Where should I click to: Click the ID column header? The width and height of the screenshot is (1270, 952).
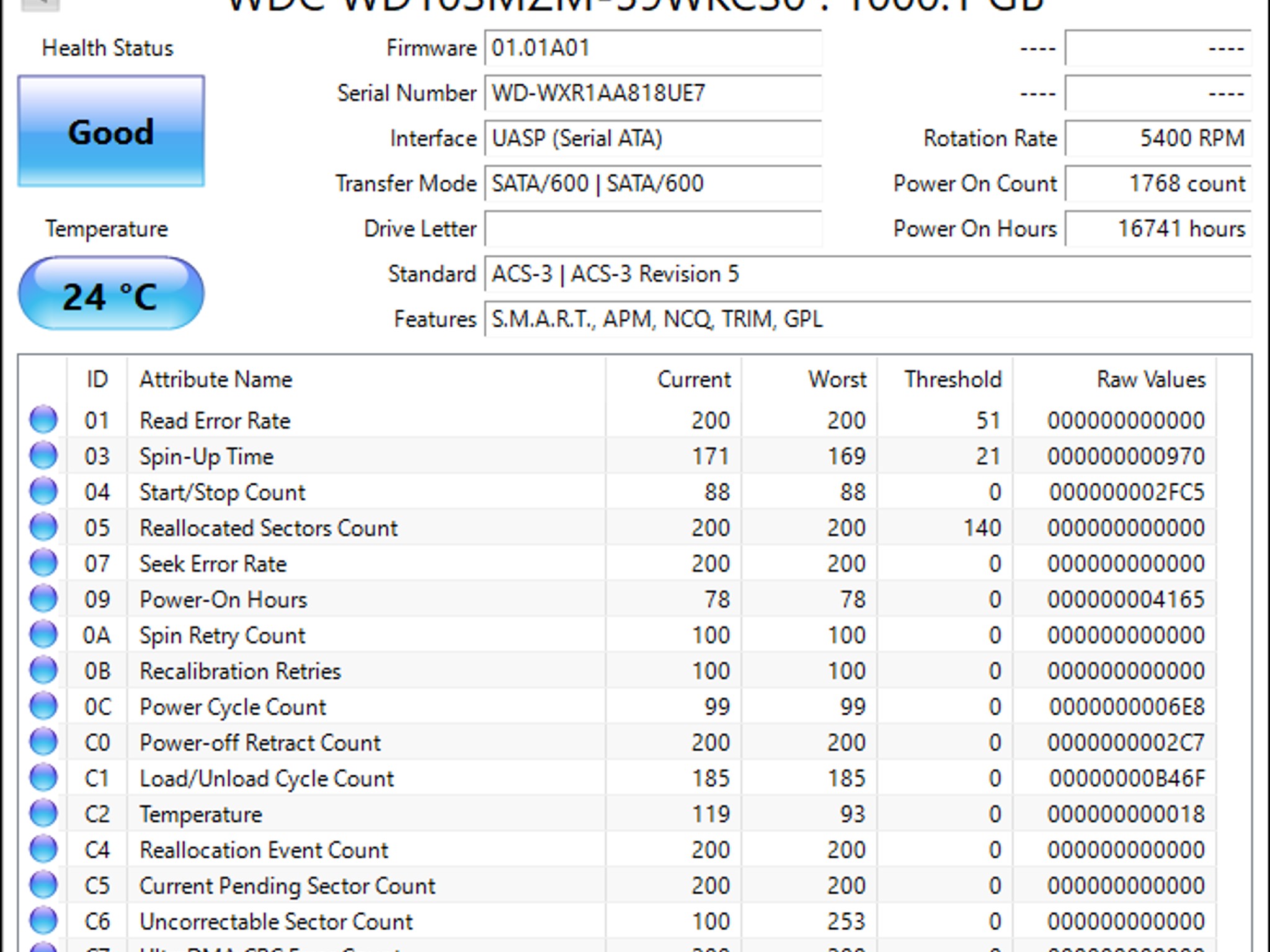tap(97, 379)
